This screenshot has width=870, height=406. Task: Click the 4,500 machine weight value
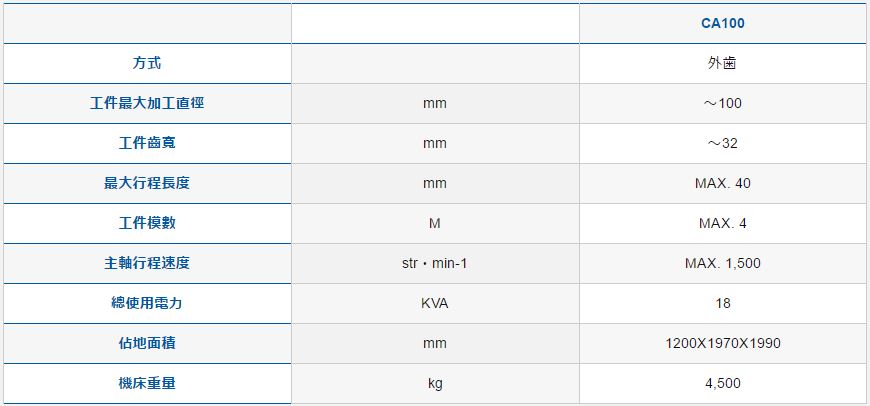(x=723, y=383)
